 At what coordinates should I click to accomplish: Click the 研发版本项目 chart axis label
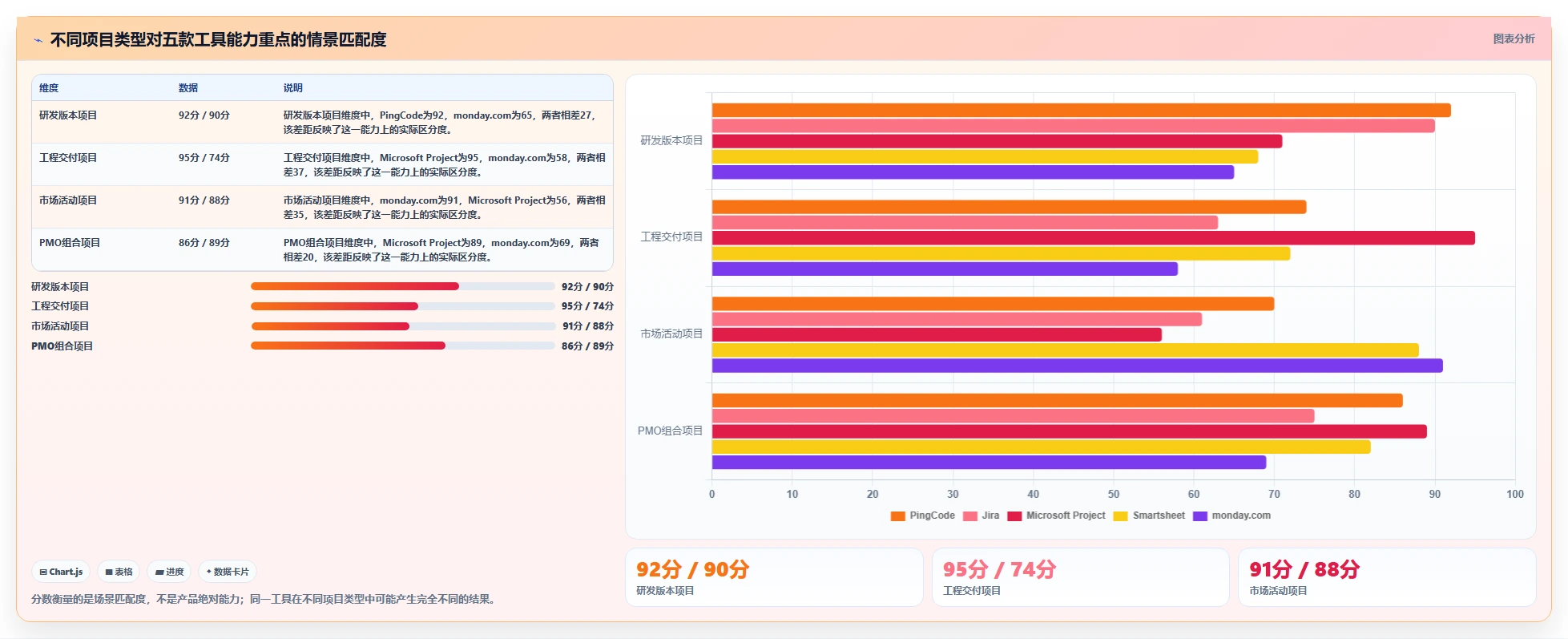point(671,140)
